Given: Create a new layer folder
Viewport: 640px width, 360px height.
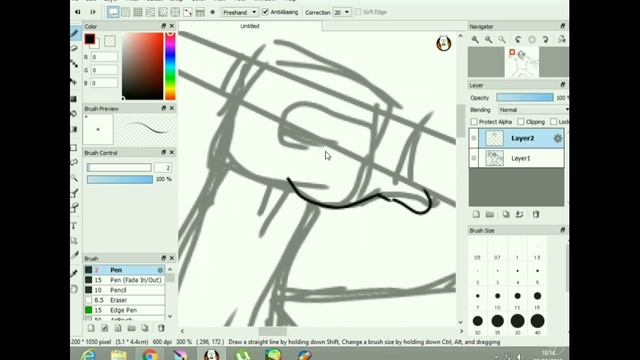Looking at the screenshot, I should [x=490, y=214].
